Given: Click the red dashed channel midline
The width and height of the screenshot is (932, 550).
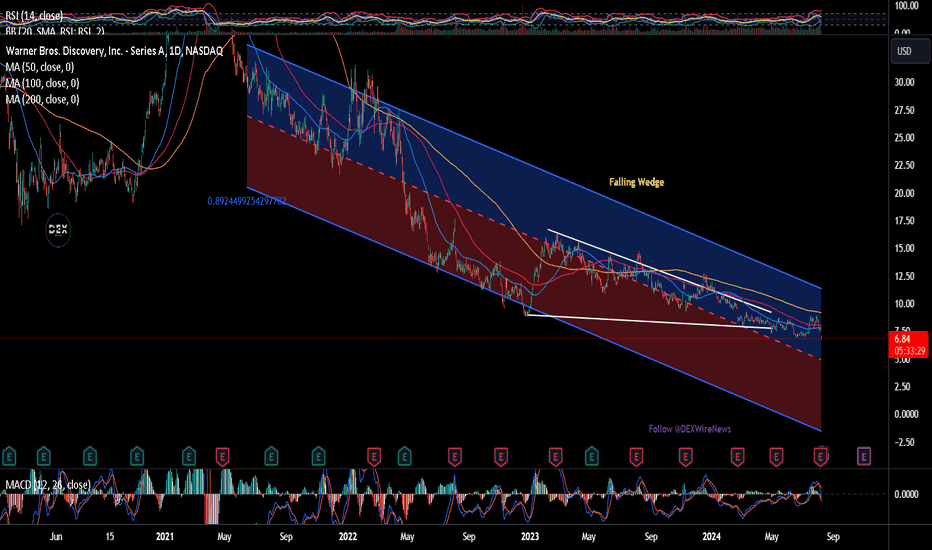Looking at the screenshot, I should point(534,238).
